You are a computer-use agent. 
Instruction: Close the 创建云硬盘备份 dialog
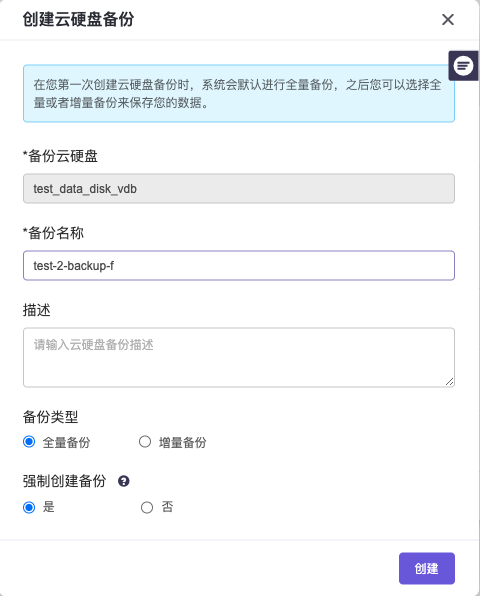pyautogui.click(x=448, y=19)
